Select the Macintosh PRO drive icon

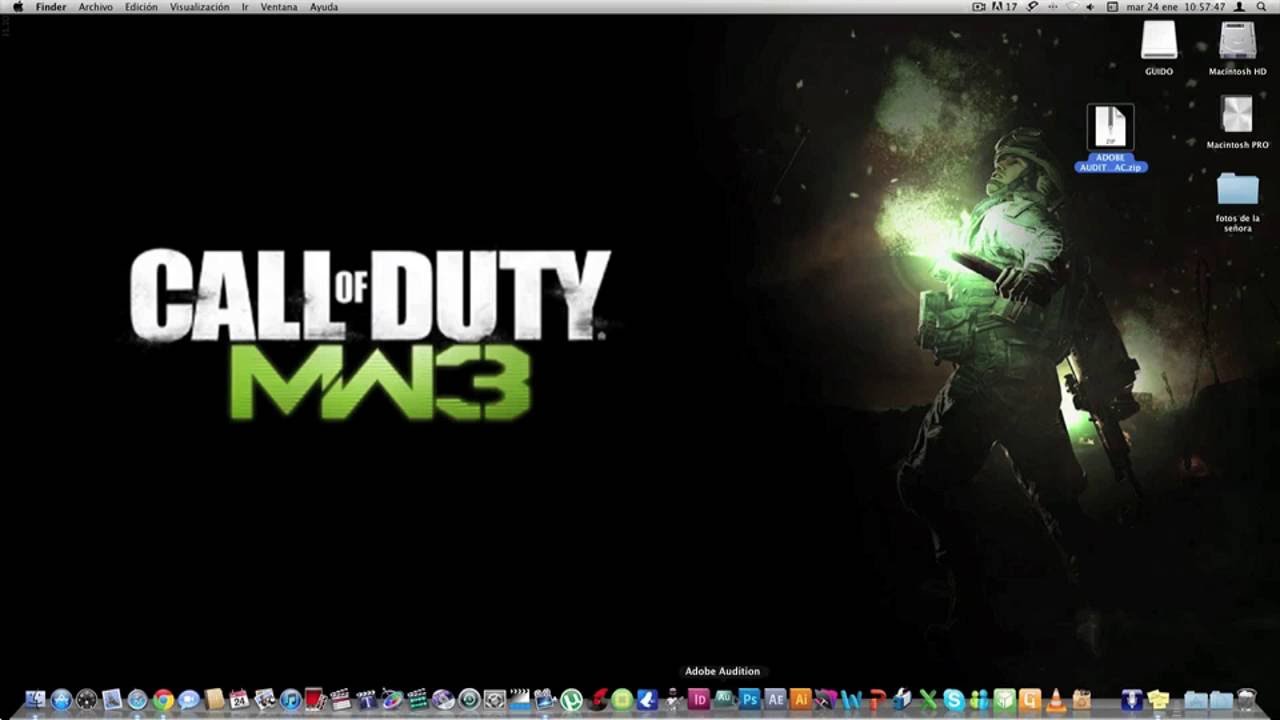[1237, 122]
